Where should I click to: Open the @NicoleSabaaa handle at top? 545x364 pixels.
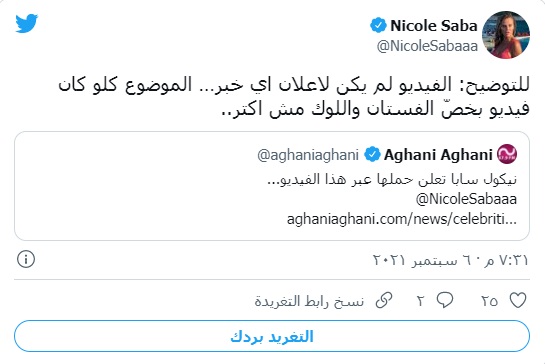click(x=427, y=46)
